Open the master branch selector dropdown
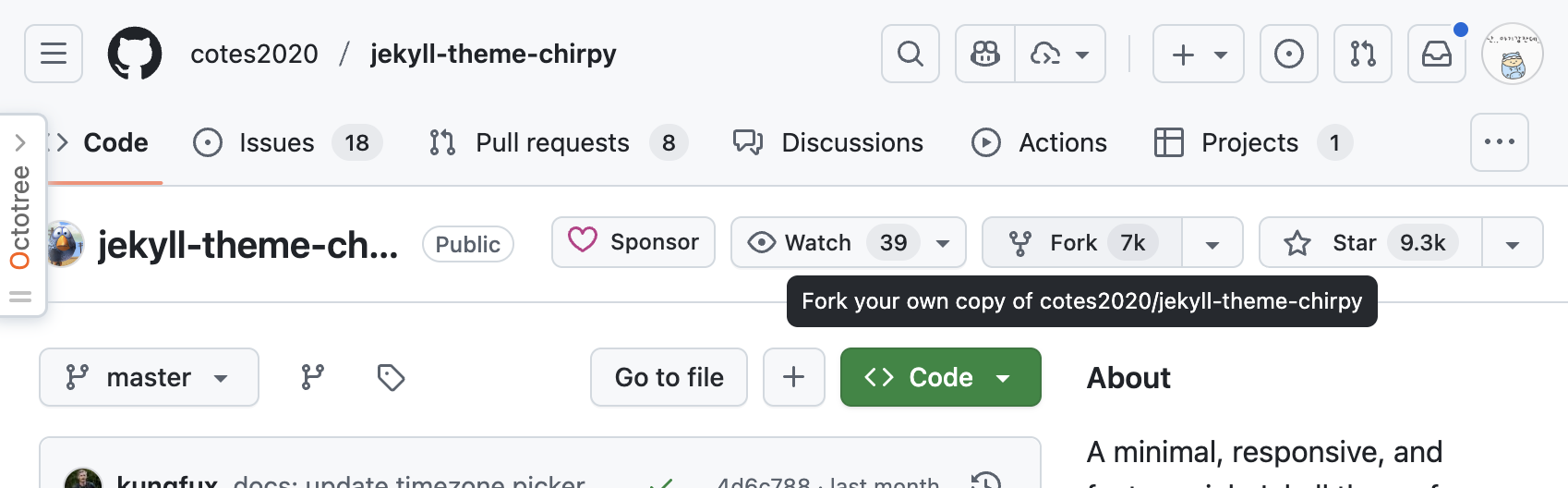 tap(149, 377)
